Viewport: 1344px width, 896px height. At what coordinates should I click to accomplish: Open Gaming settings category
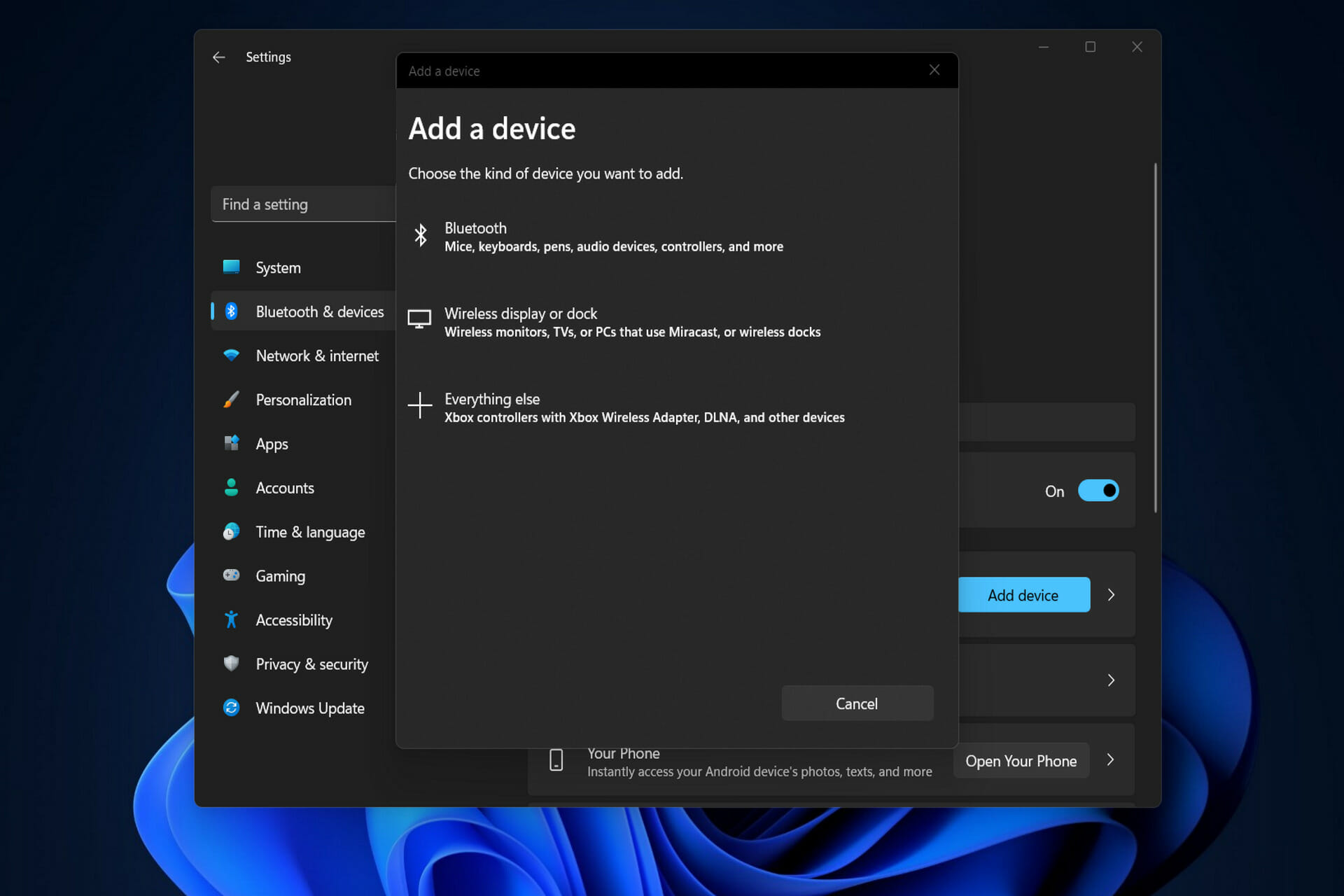303,576
